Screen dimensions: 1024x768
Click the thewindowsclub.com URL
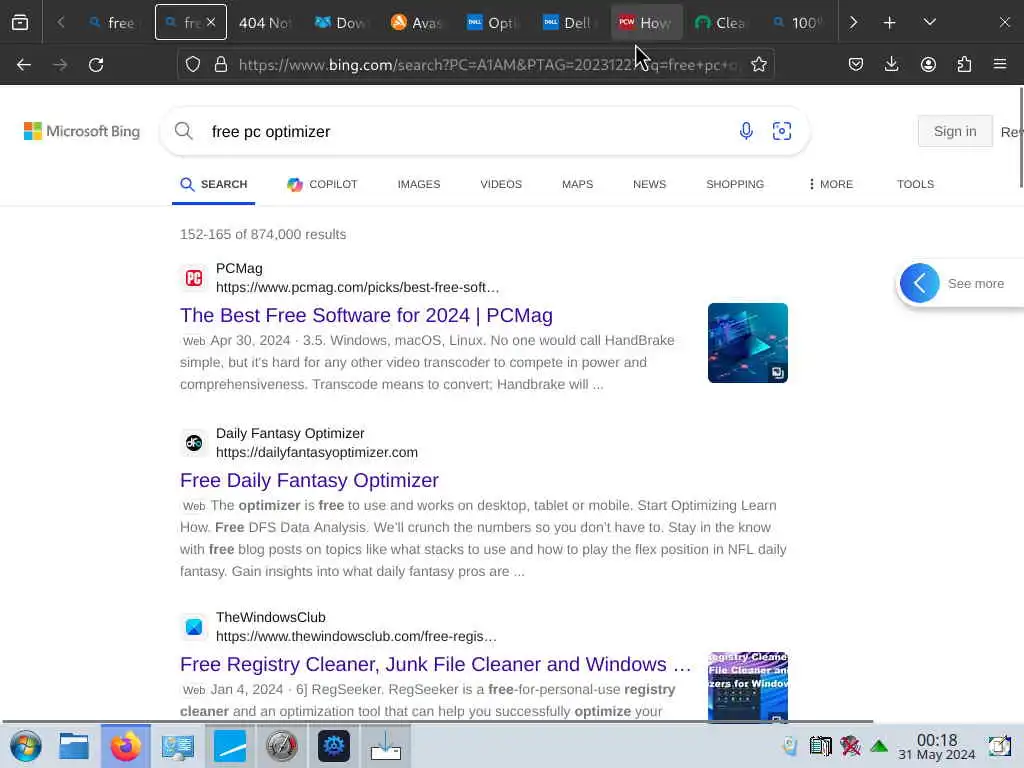[x=356, y=636]
